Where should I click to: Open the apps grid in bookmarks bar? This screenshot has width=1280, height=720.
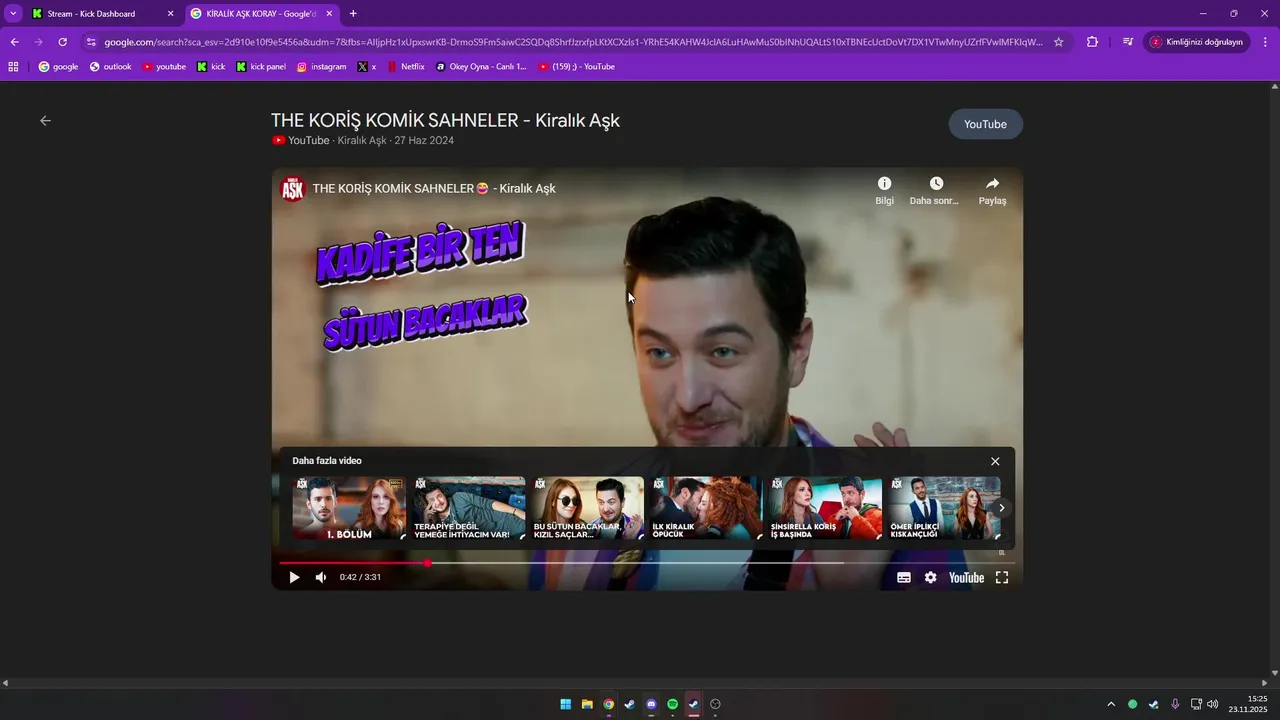pyautogui.click(x=13, y=67)
